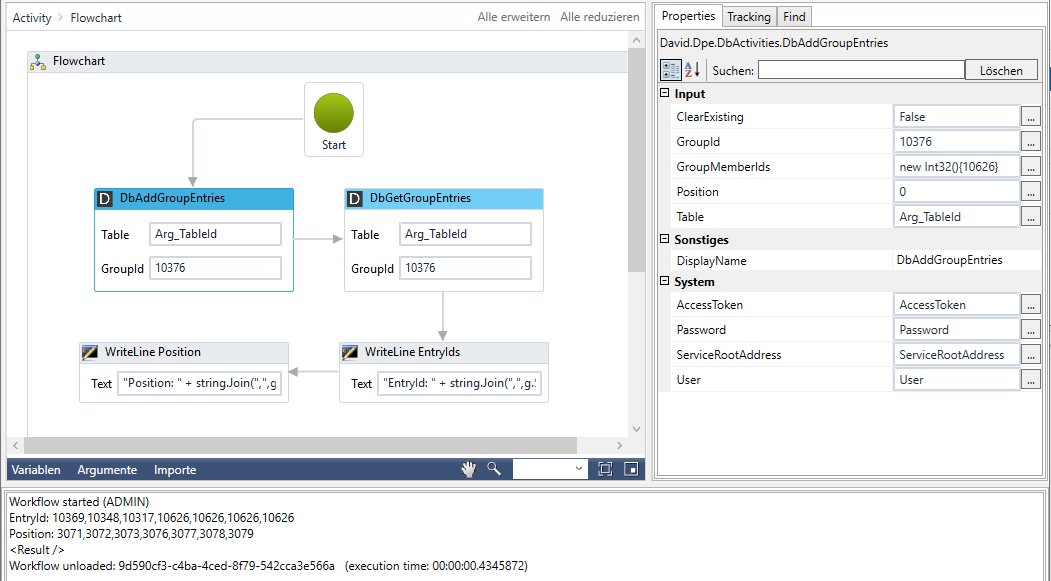1051x581 pixels.
Task: Sort properties alphabetically with A-Z icon
Action: coord(692,70)
